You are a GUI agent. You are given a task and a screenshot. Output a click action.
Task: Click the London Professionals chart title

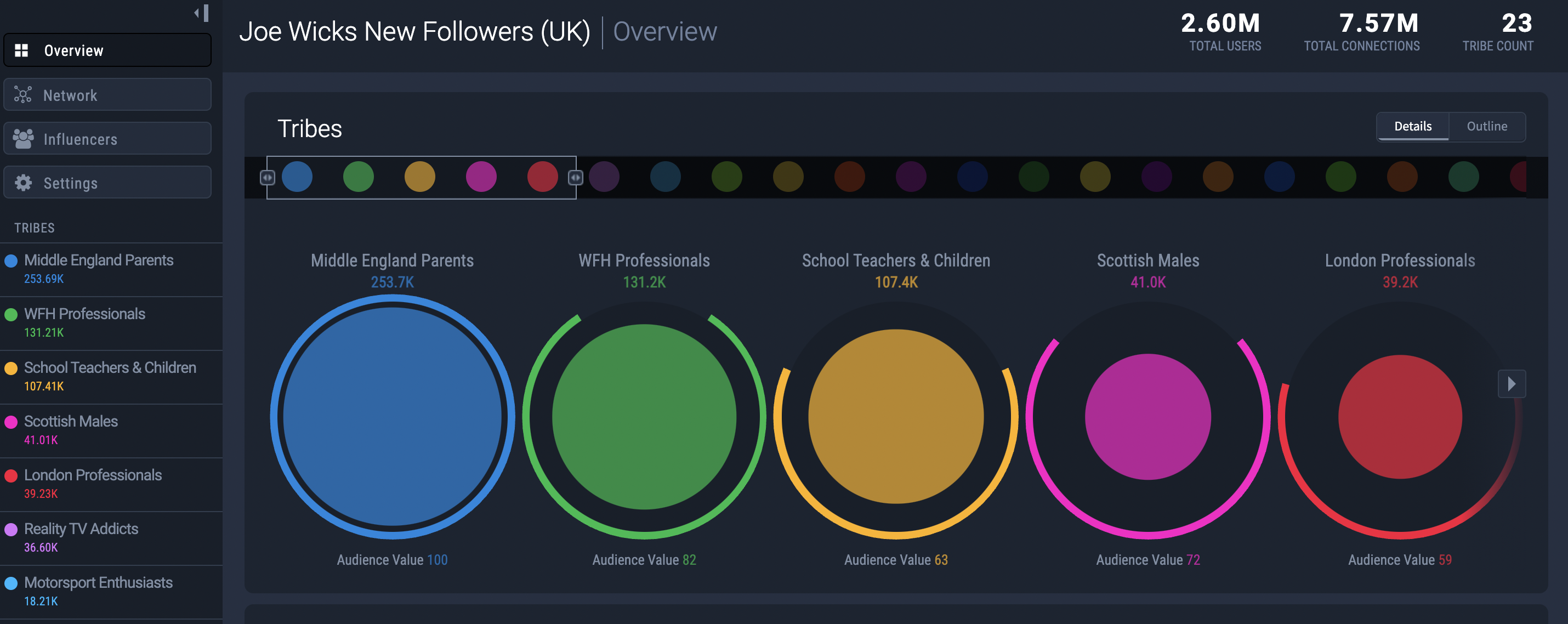(1400, 260)
